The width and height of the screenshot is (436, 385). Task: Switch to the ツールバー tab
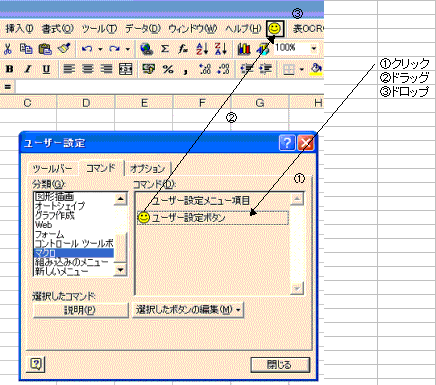52,169
